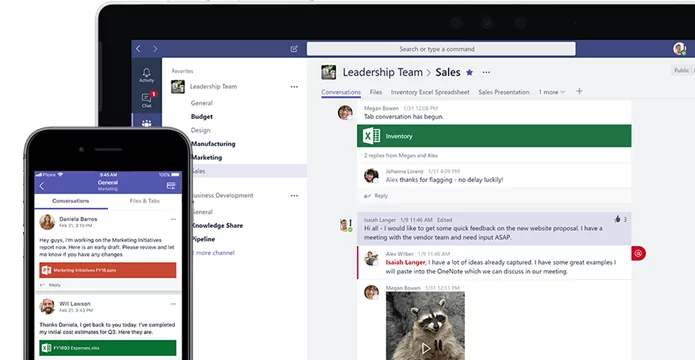Open the Leadership Team more options ellipsis

pos(294,87)
